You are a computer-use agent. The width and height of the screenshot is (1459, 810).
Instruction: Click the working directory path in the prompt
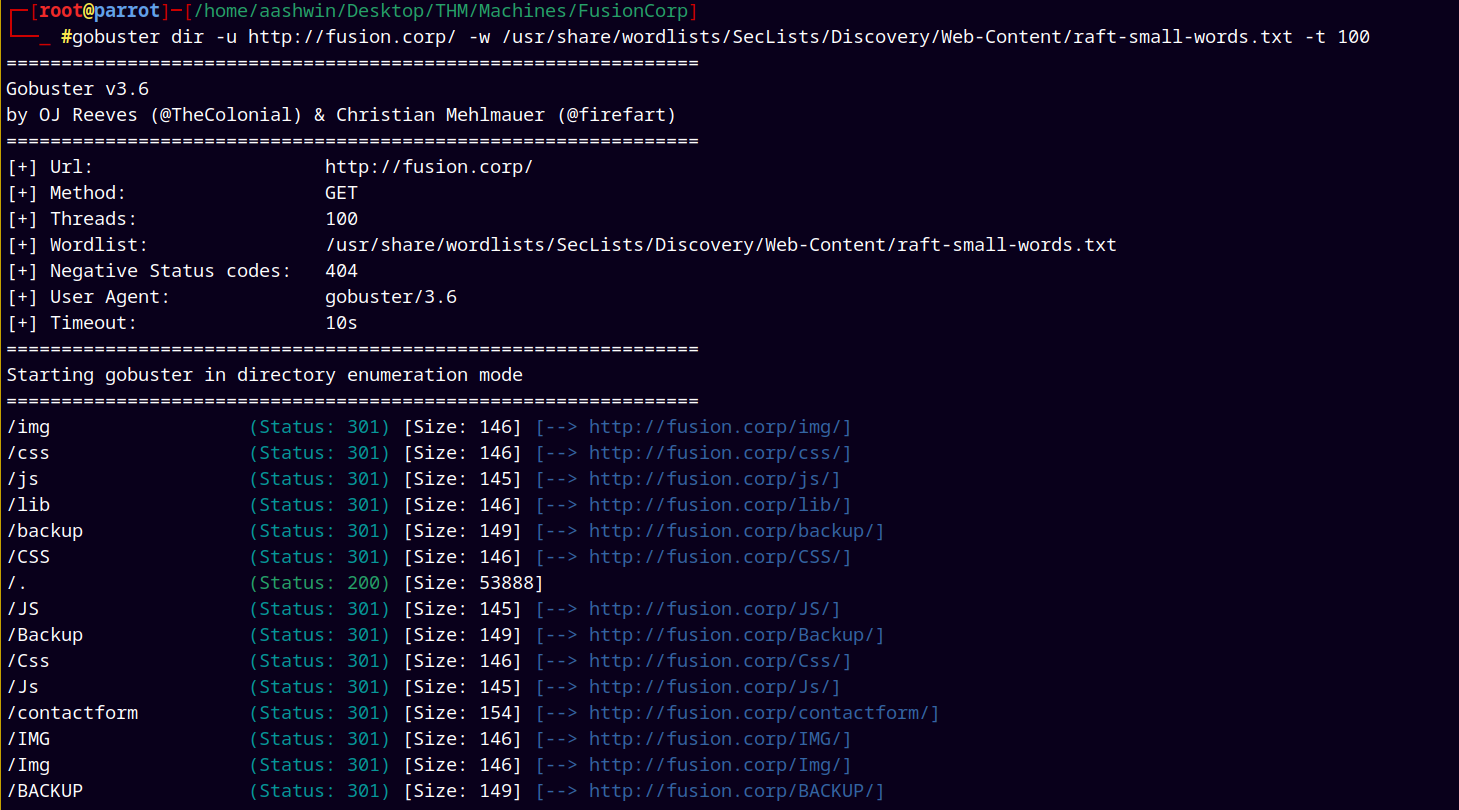click(x=440, y=11)
